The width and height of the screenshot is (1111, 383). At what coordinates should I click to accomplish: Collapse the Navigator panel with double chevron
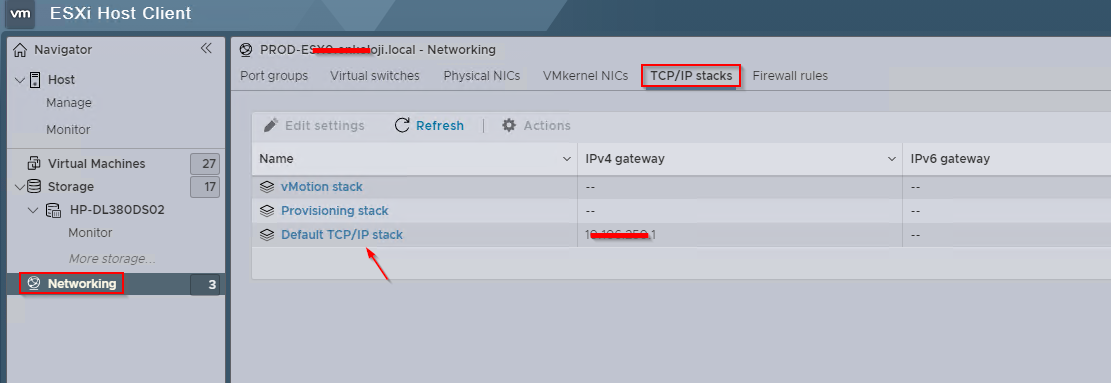206,48
